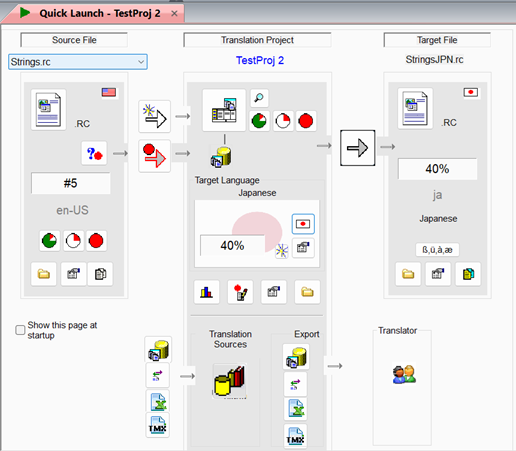
Task: Click the 40% progress pie in Target Language
Action: coord(257,231)
